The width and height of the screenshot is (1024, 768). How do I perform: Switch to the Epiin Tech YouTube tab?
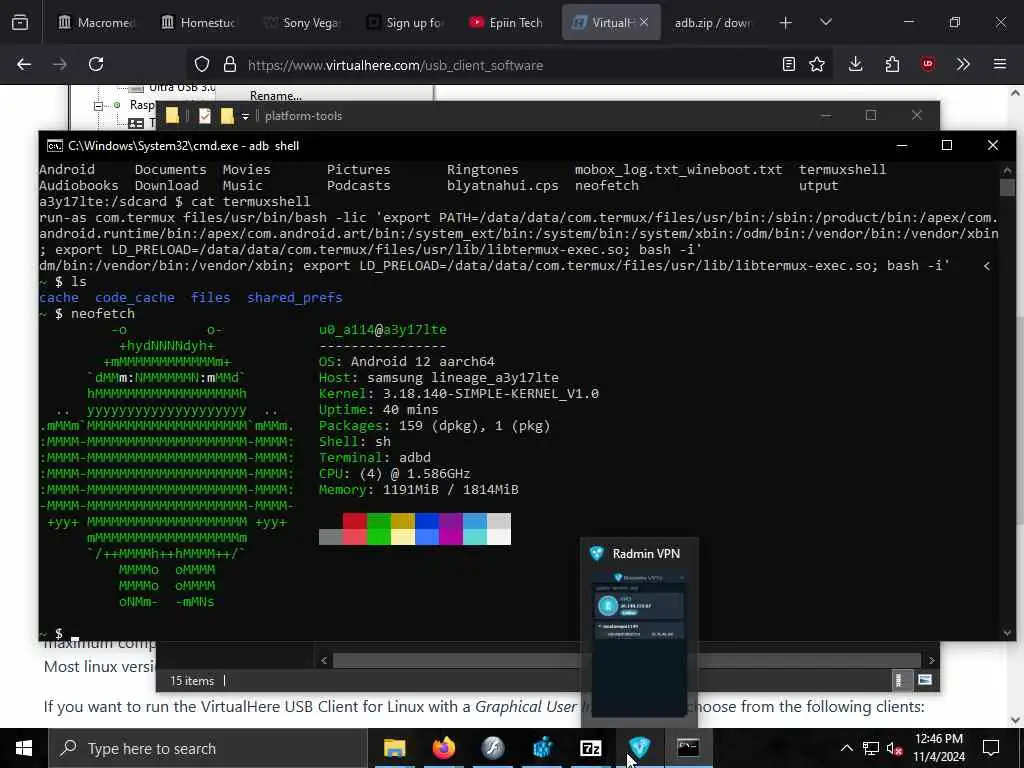pos(507,23)
